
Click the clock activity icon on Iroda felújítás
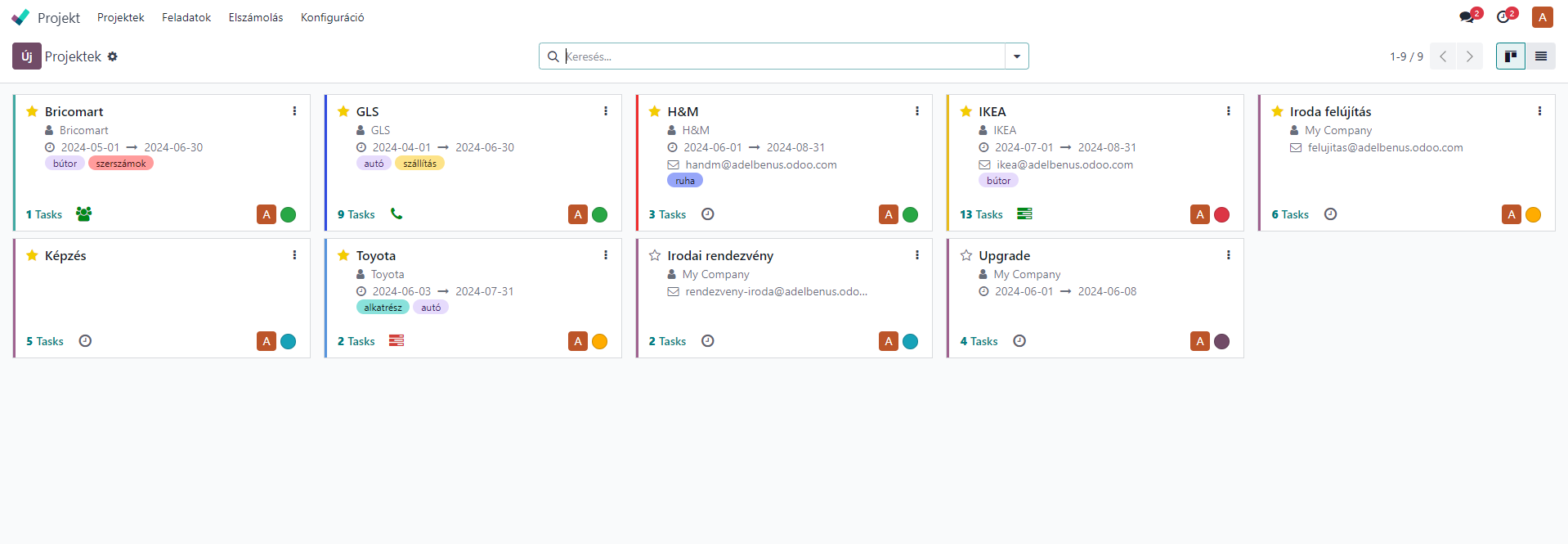(1331, 214)
